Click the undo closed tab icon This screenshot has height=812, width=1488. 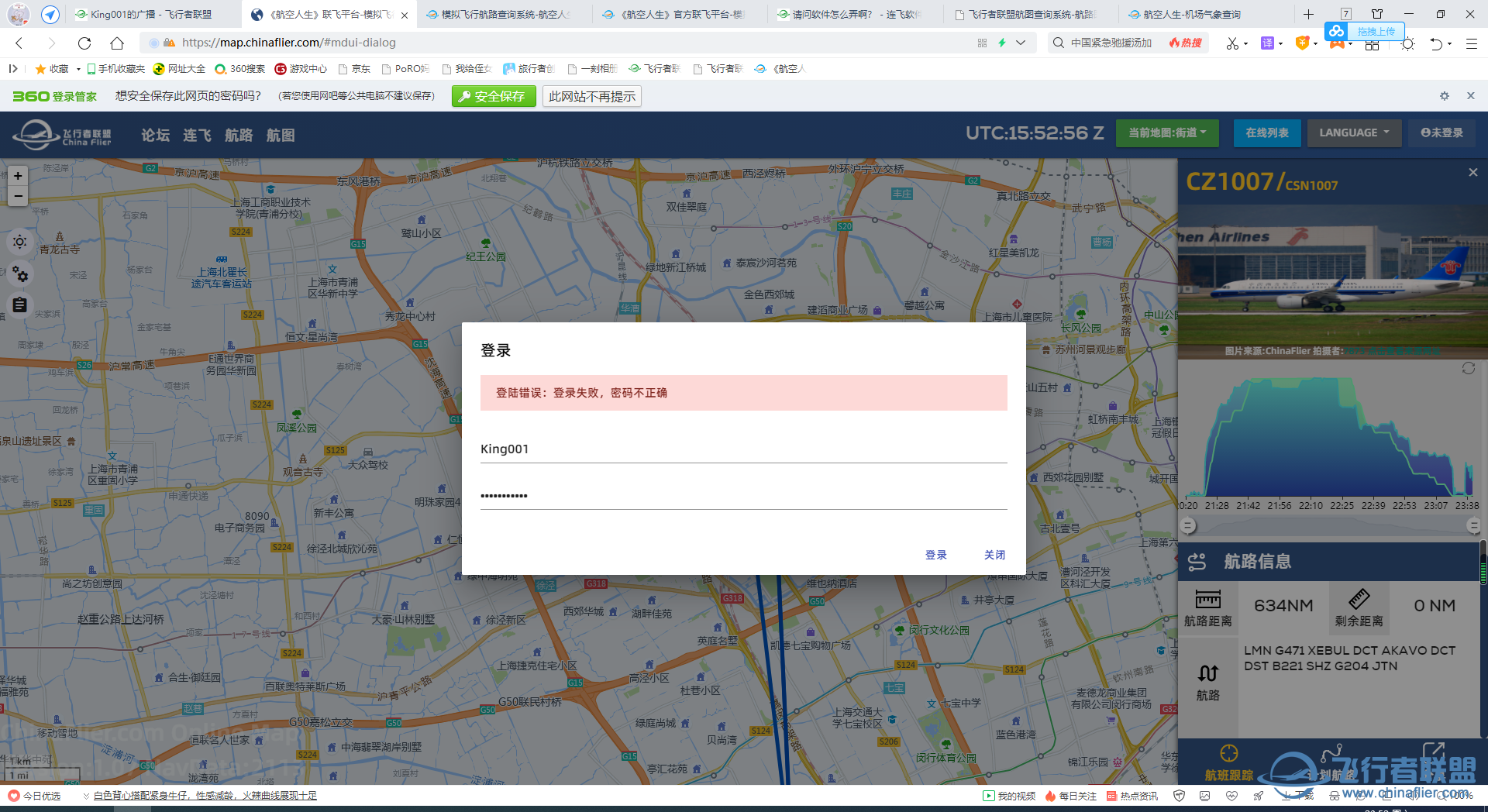point(1435,43)
